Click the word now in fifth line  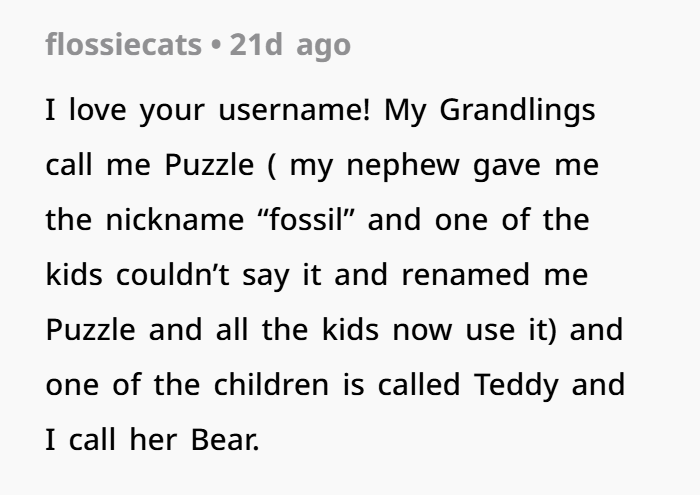pos(422,331)
